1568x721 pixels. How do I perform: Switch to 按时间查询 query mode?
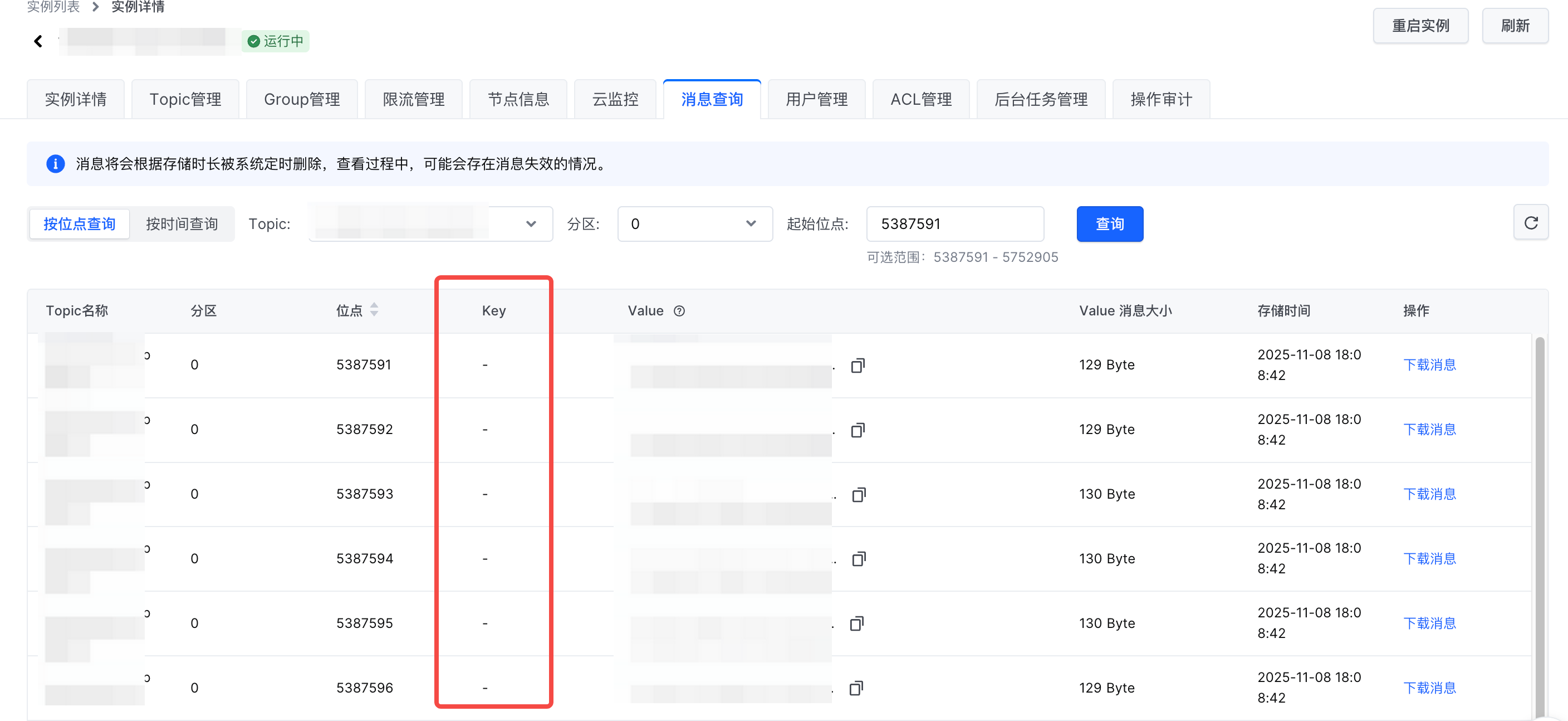(x=182, y=224)
